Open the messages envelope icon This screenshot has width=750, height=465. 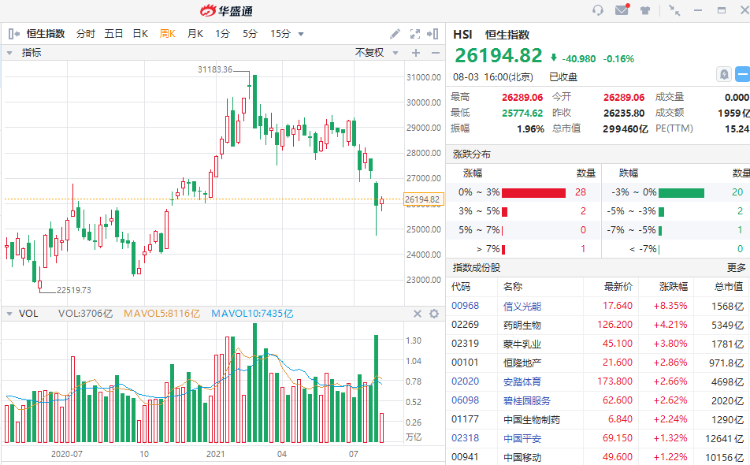click(622, 10)
